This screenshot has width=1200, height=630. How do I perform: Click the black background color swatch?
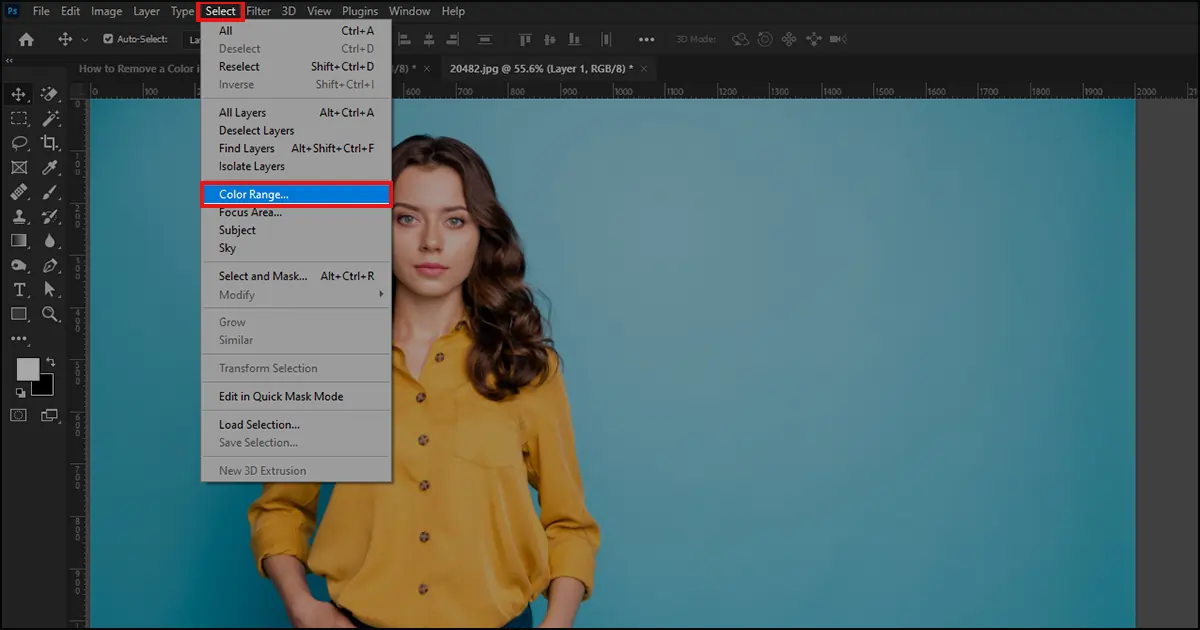tap(44, 387)
